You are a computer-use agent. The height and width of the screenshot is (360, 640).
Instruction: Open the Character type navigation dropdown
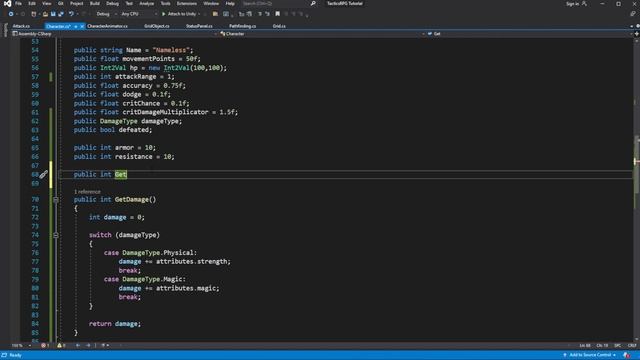tap(322, 34)
